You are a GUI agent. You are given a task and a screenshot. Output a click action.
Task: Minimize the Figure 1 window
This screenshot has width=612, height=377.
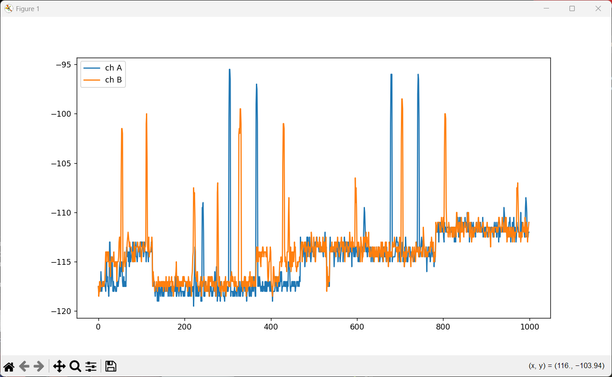[546, 8]
